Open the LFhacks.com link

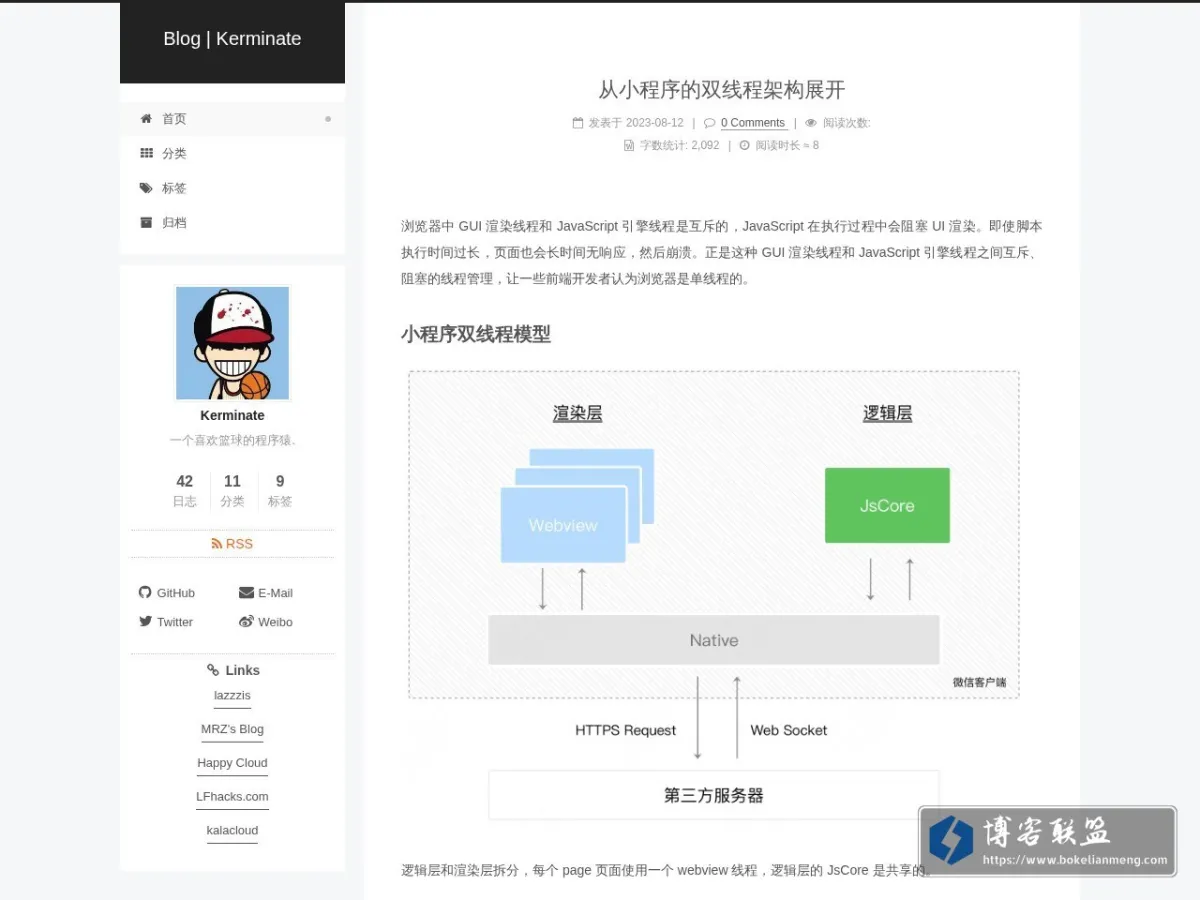point(232,797)
